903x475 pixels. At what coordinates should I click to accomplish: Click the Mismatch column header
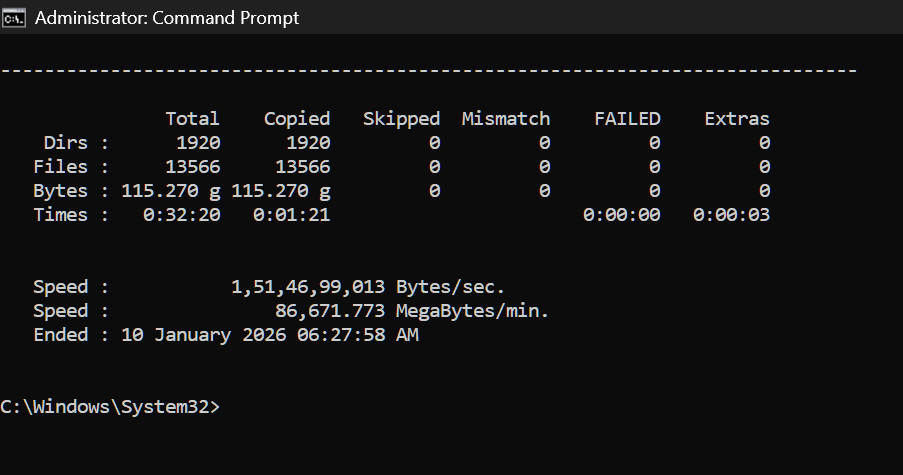[505, 119]
